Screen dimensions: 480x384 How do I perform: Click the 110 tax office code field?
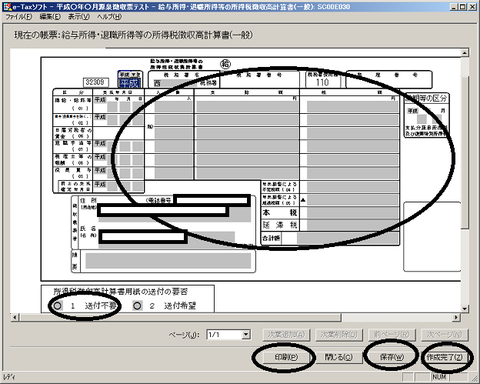(323, 82)
